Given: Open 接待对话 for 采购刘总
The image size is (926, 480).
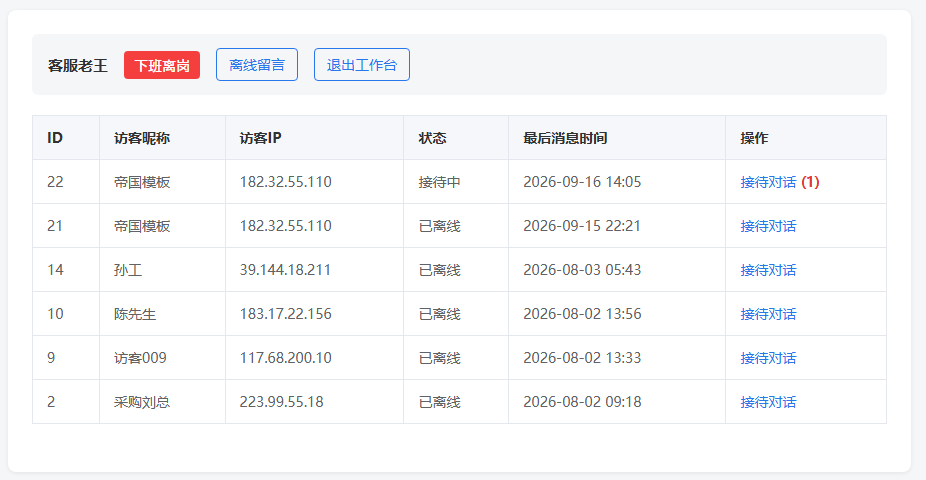Looking at the screenshot, I should pyautogui.click(x=768, y=402).
